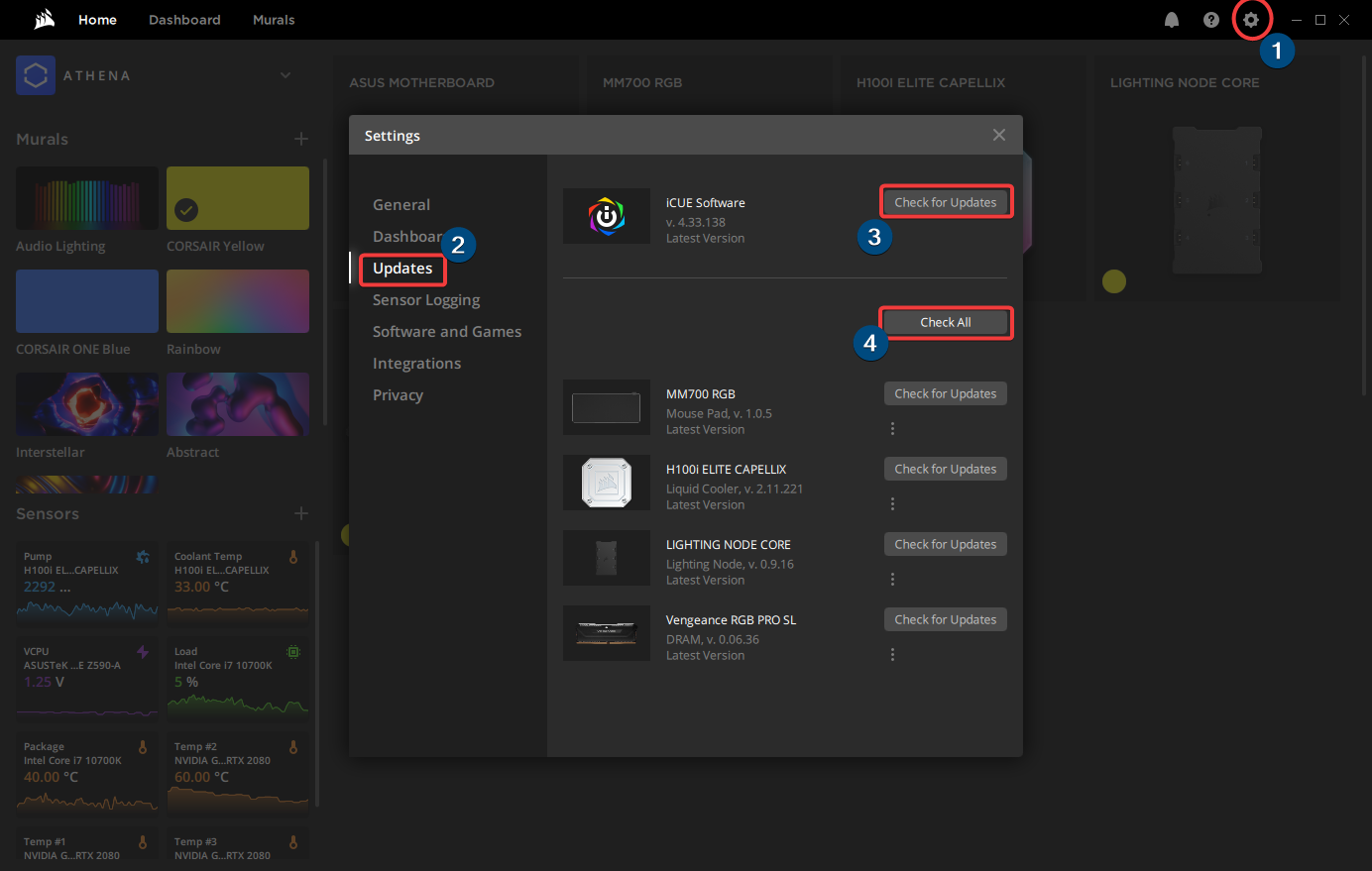1372x871 pixels.
Task: Click the Pump 2292 sensor graph
Action: click(87, 610)
